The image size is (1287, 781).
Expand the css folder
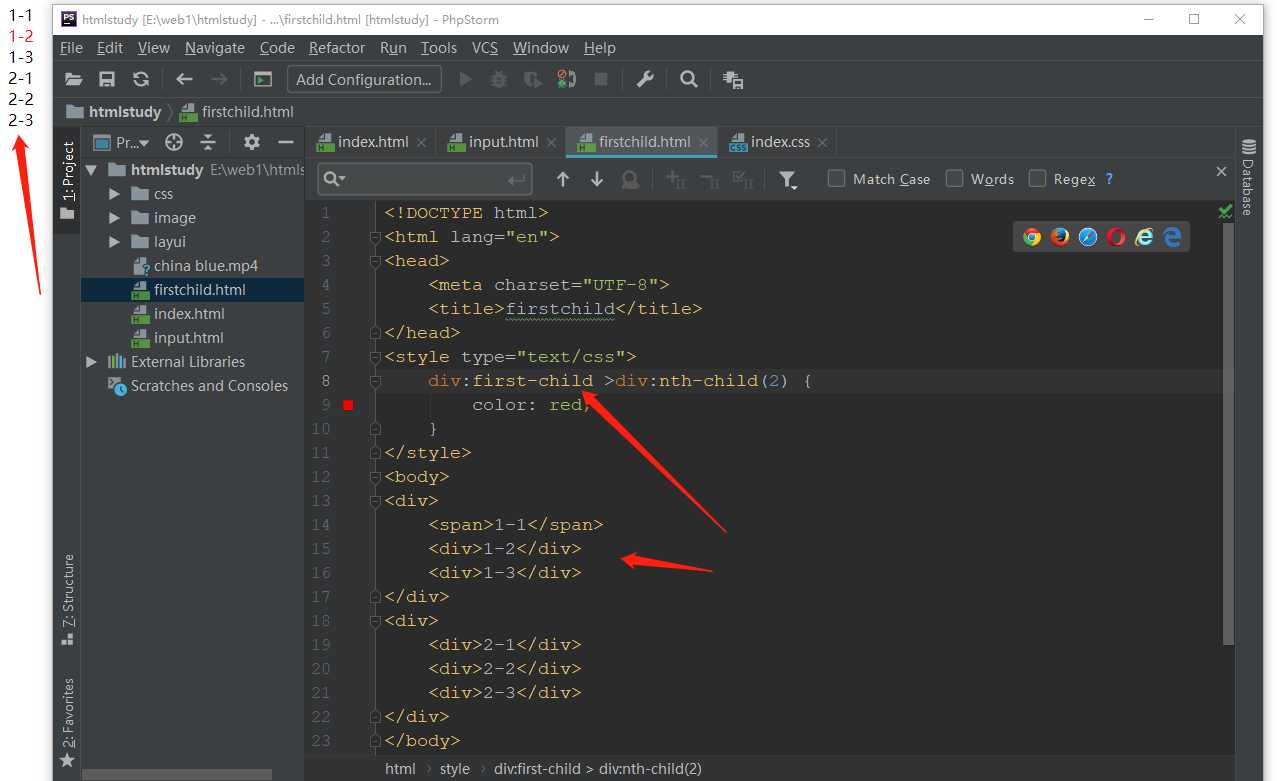(114, 194)
